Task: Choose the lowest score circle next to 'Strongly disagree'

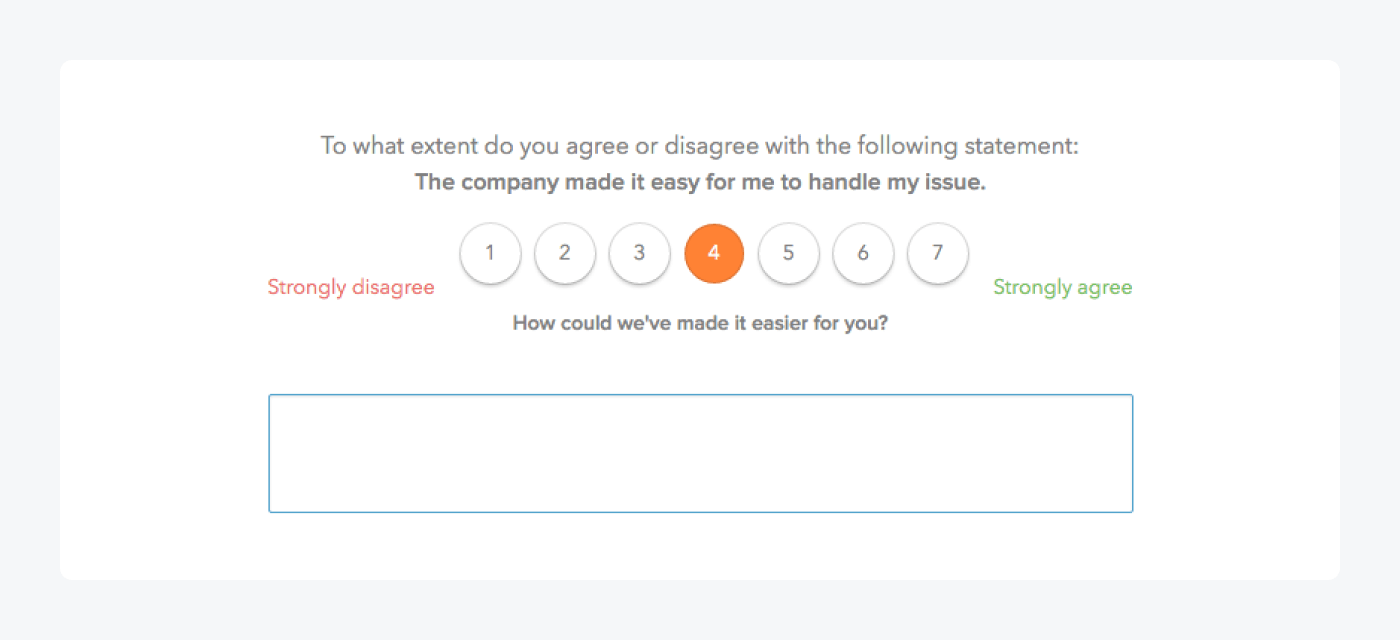Action: click(490, 253)
